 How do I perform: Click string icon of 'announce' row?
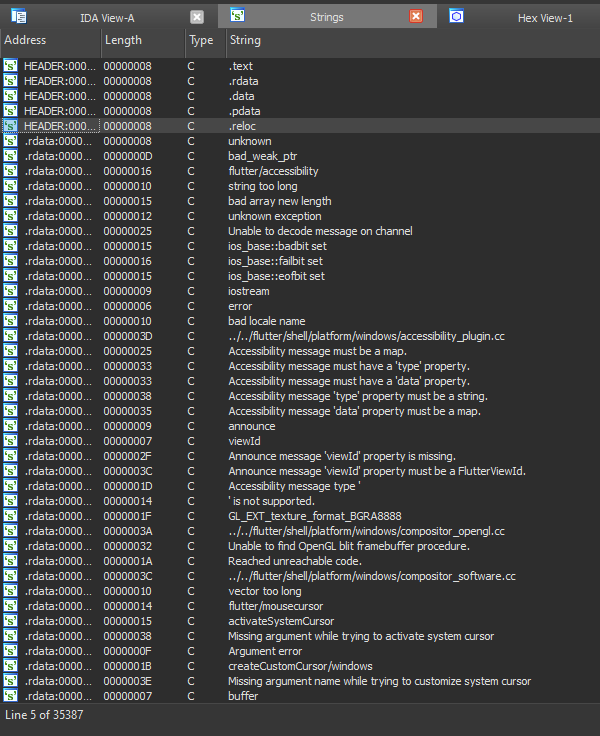[x=10, y=426]
